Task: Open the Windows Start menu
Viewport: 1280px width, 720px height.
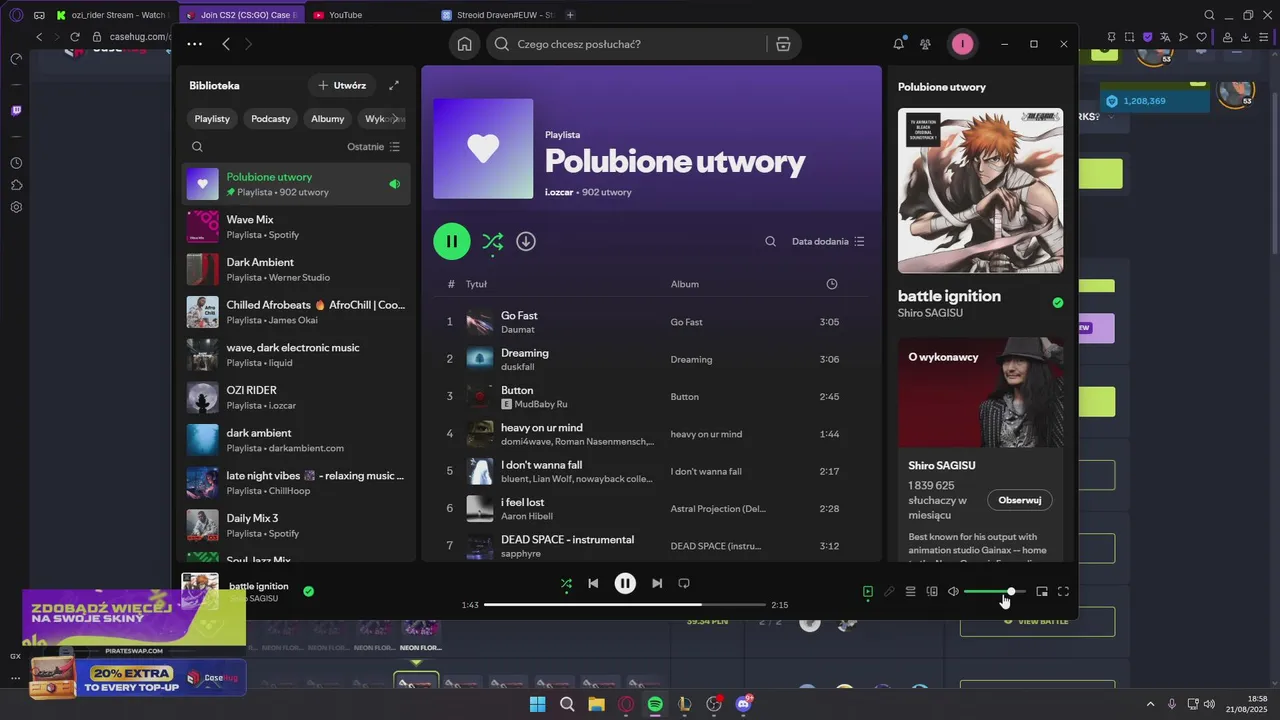Action: [537, 704]
